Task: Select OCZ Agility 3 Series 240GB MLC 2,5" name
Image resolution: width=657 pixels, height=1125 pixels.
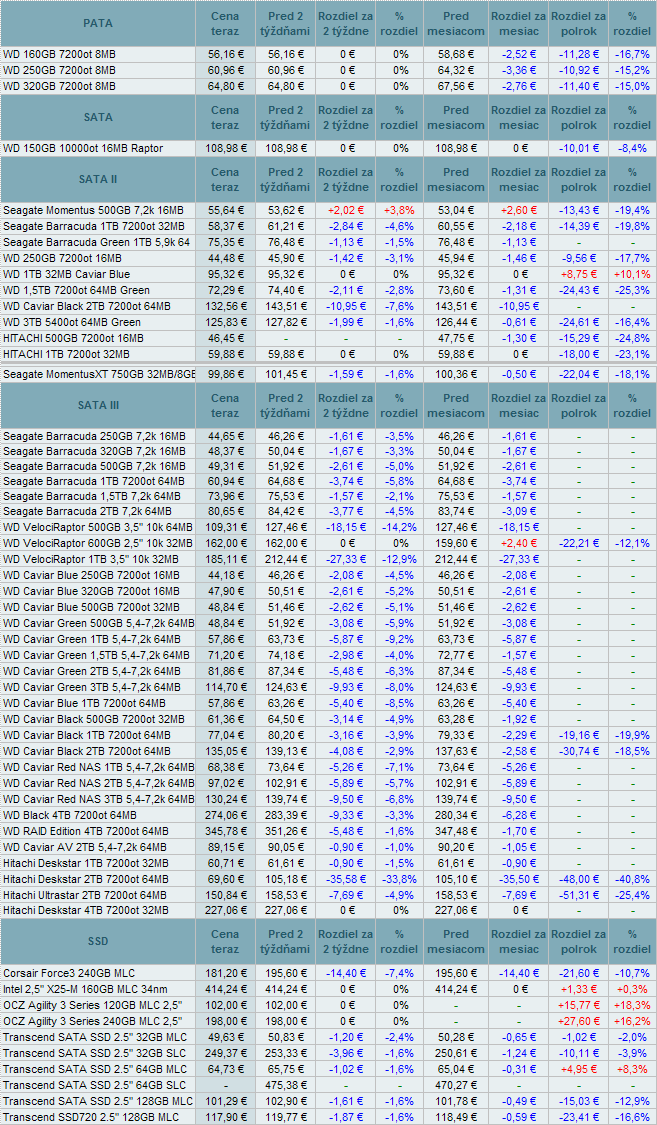Action: click(x=93, y=1021)
